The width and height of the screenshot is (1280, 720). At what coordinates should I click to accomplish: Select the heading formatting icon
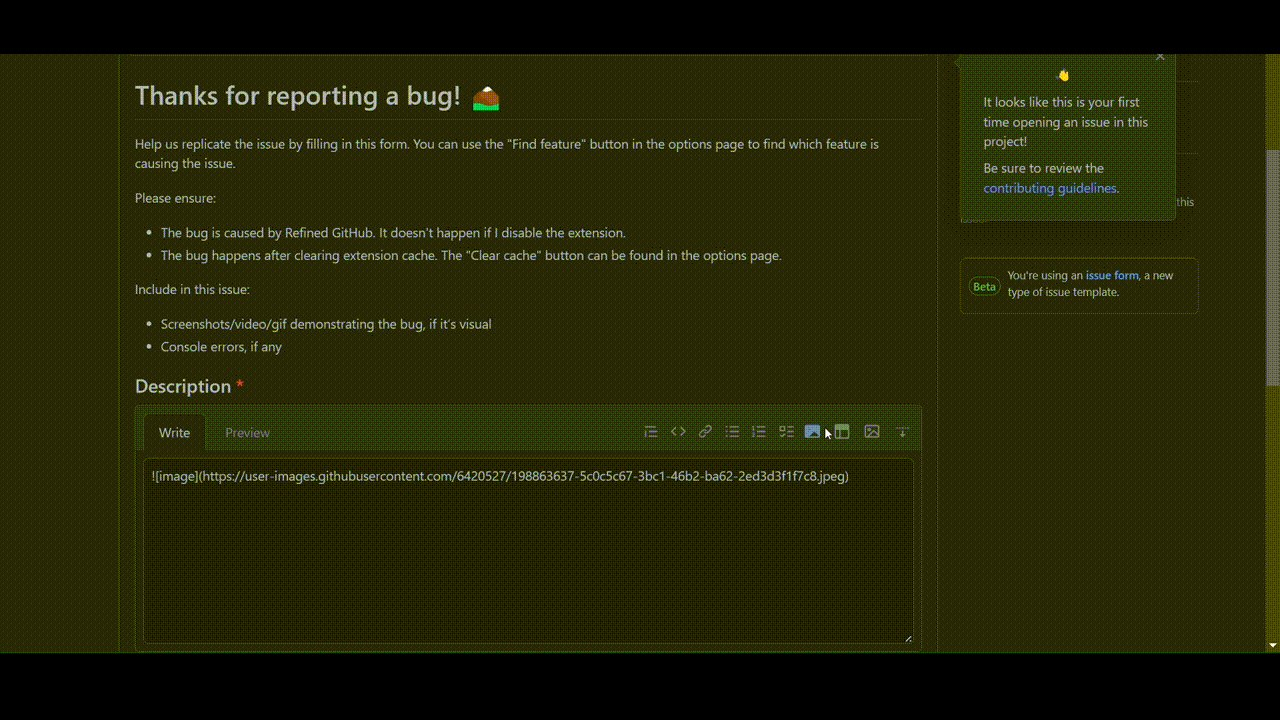tap(651, 431)
